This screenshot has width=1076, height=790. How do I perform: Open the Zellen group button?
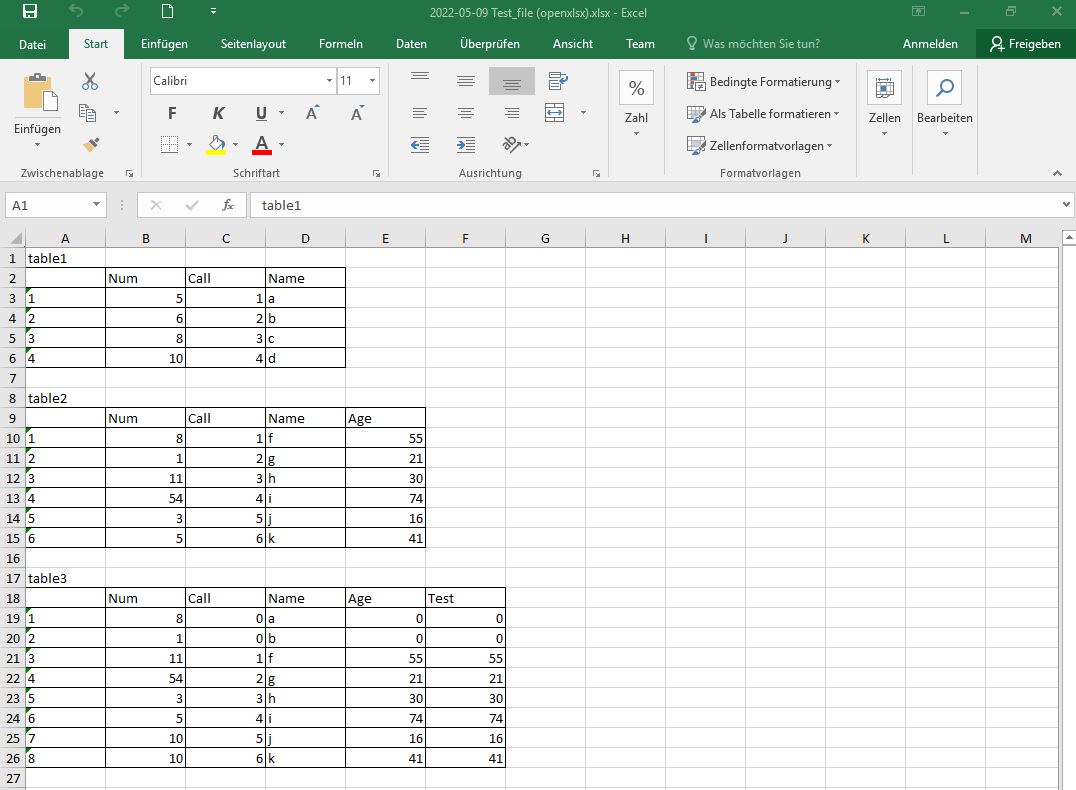[x=885, y=103]
